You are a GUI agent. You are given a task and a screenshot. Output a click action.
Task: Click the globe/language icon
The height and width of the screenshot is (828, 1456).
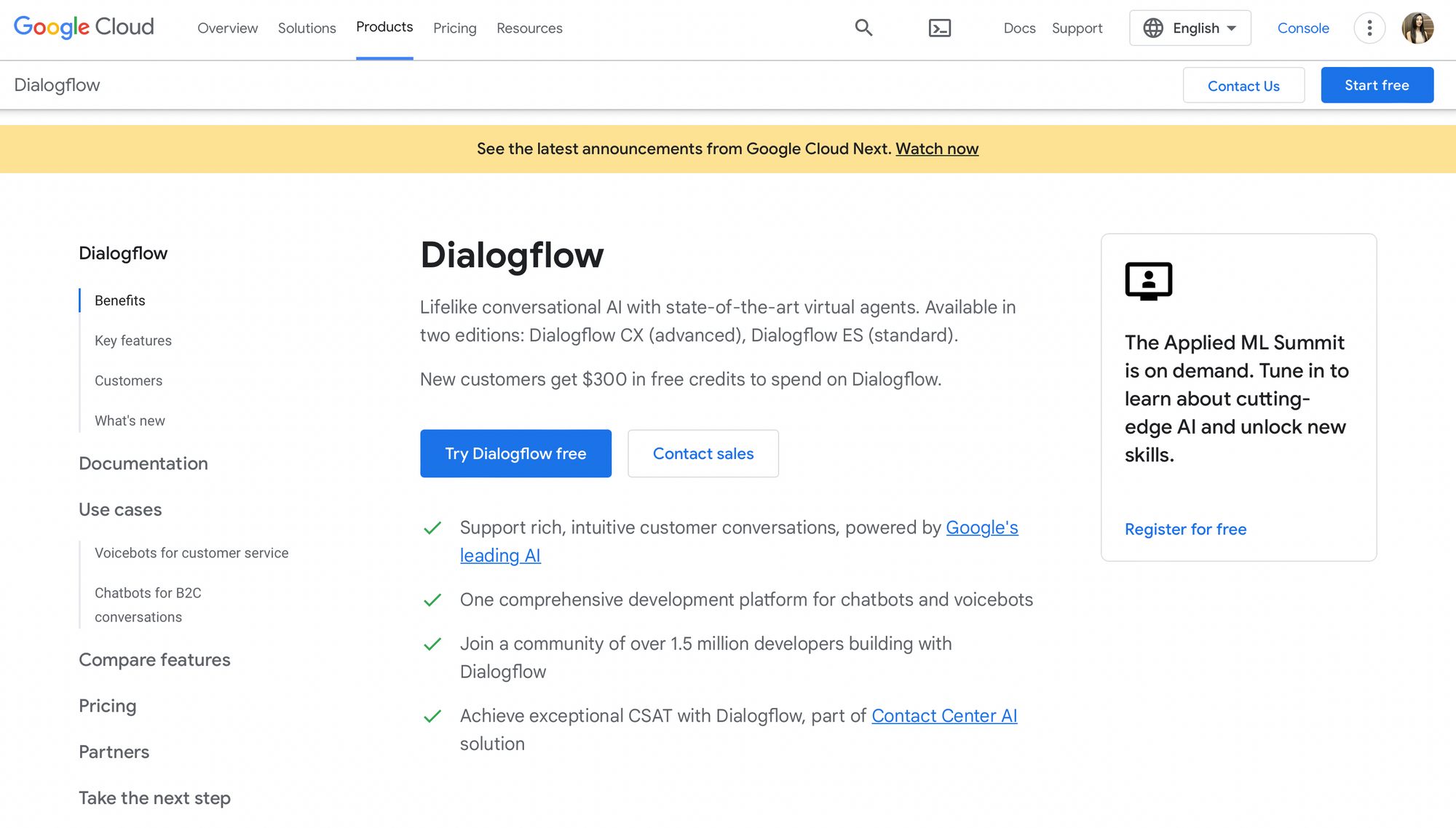tap(1155, 28)
